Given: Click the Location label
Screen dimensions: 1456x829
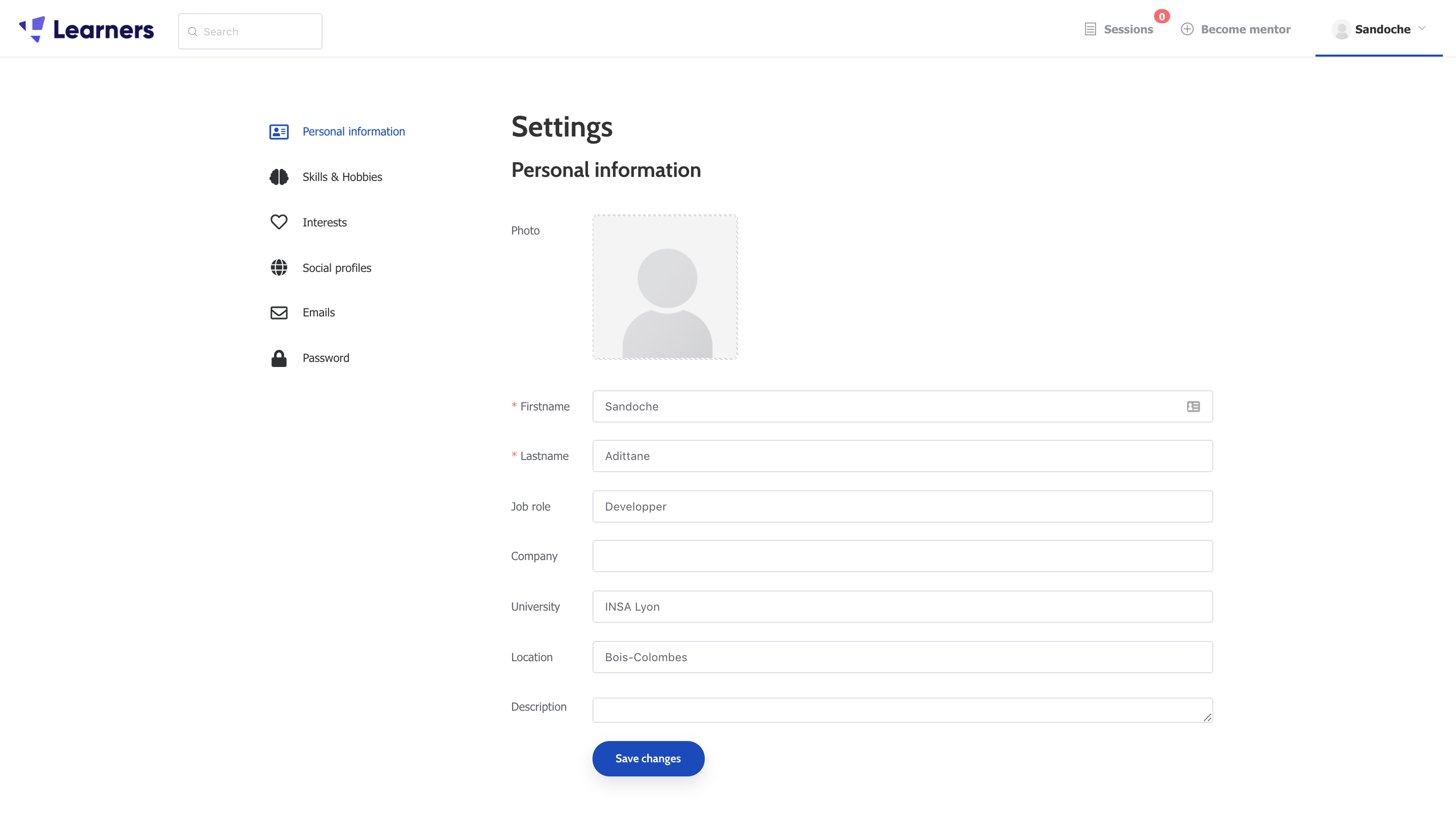Looking at the screenshot, I should [x=532, y=657].
